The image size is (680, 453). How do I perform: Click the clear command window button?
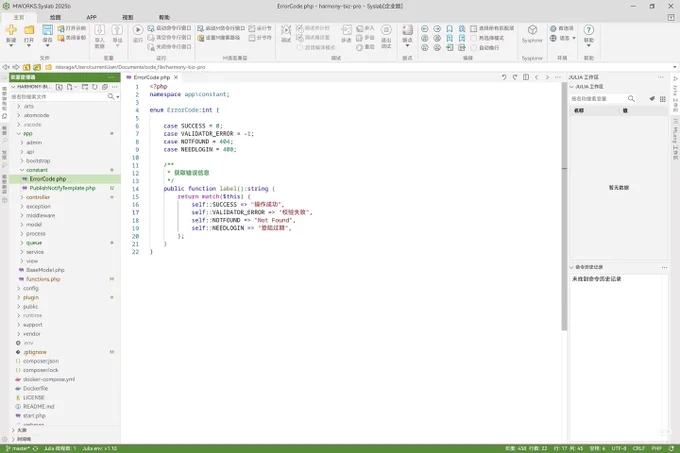point(170,38)
